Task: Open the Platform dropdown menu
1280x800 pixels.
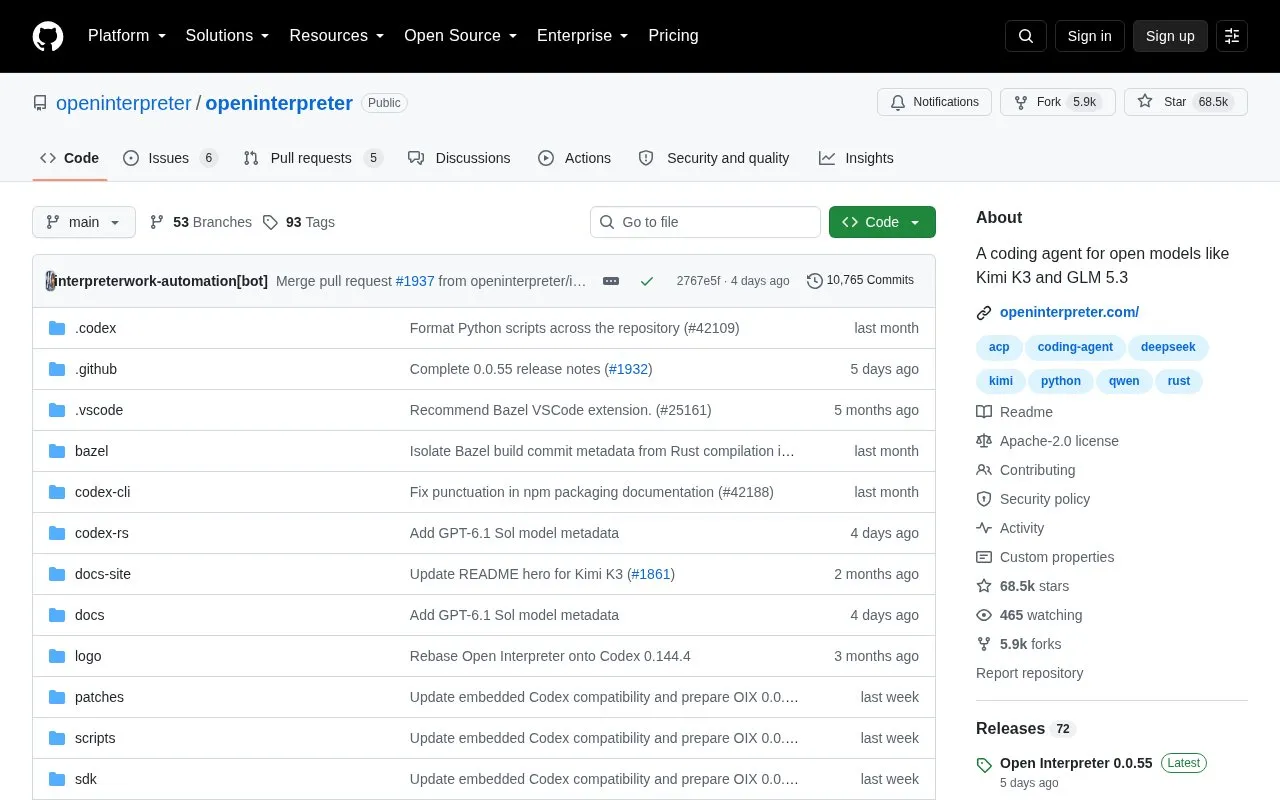Action: coord(127,36)
